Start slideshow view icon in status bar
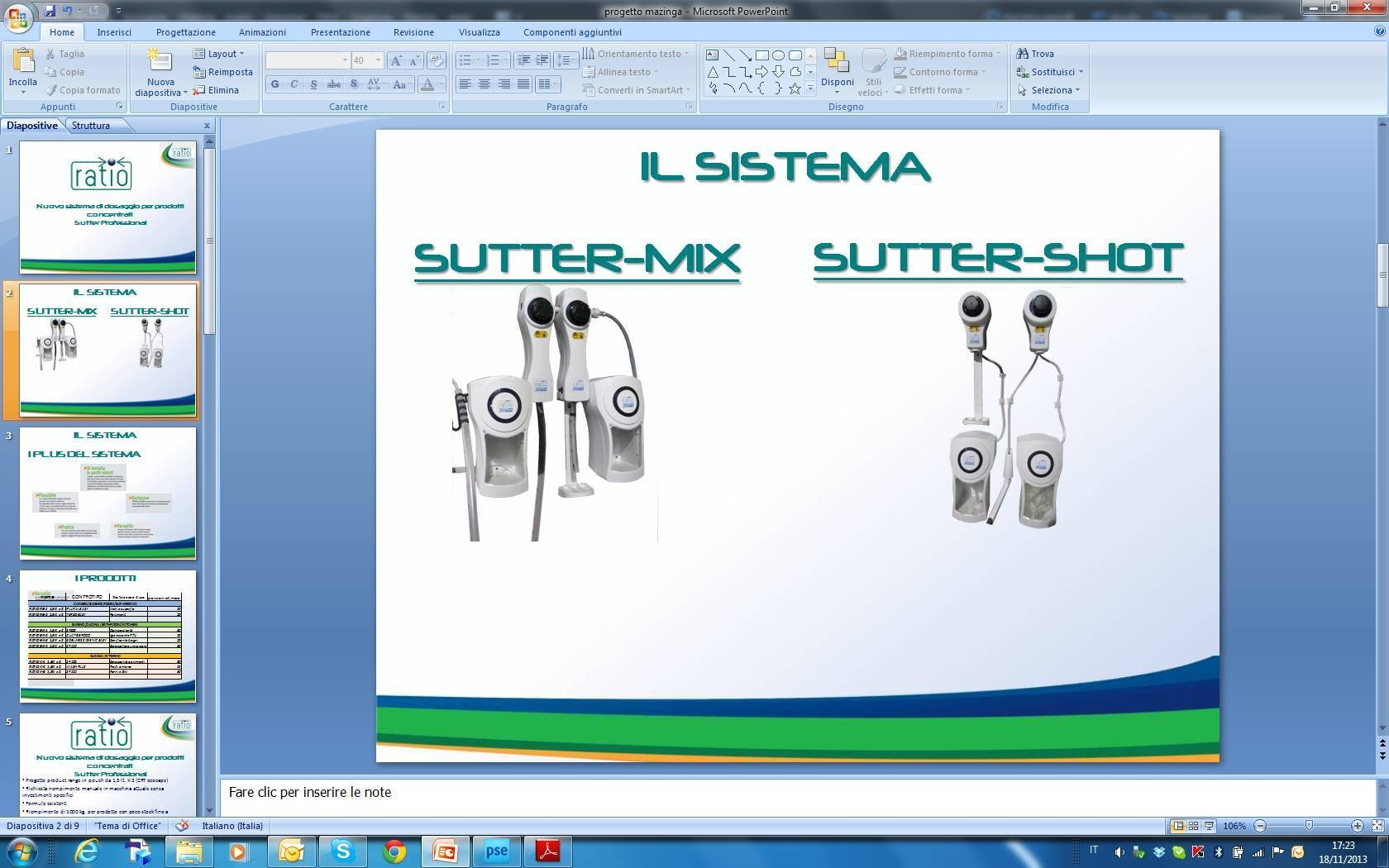This screenshot has height=868, width=1389. coord(1209,826)
